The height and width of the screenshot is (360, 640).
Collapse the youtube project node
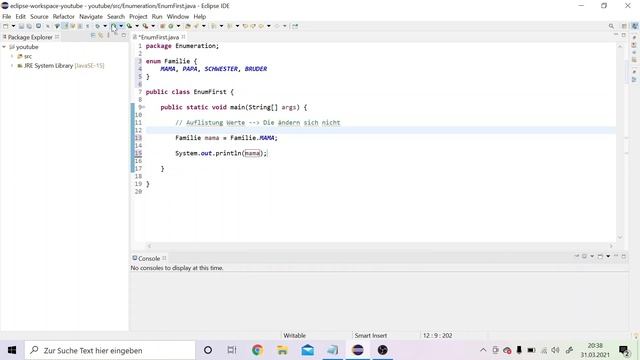[4, 47]
